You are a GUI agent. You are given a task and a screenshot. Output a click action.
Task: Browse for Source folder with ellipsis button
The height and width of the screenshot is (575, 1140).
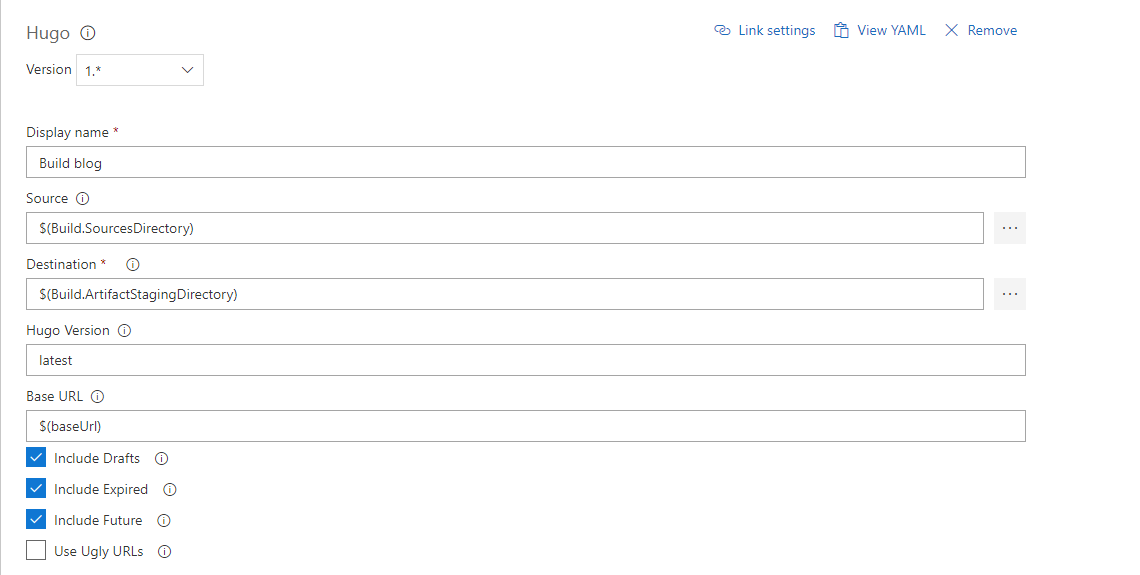click(1010, 228)
